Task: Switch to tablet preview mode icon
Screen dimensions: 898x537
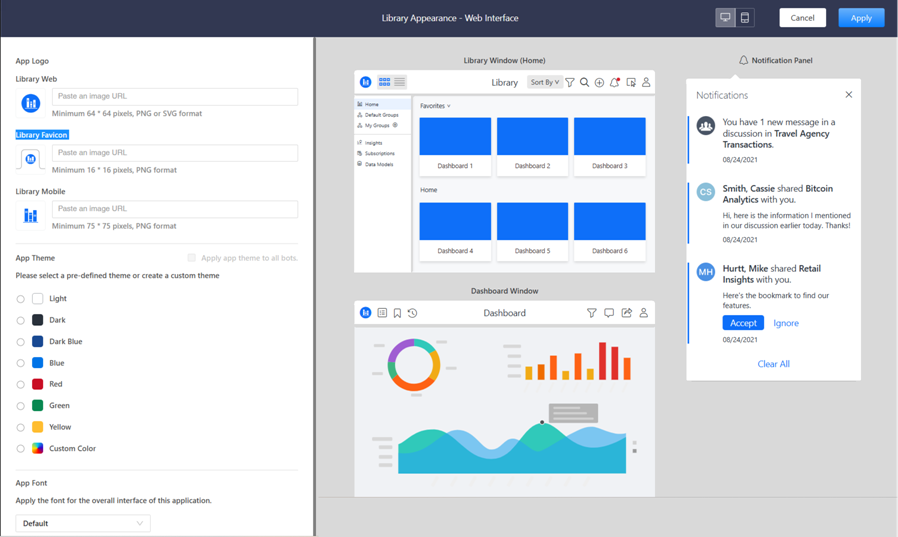Action: pyautogui.click(x=745, y=18)
